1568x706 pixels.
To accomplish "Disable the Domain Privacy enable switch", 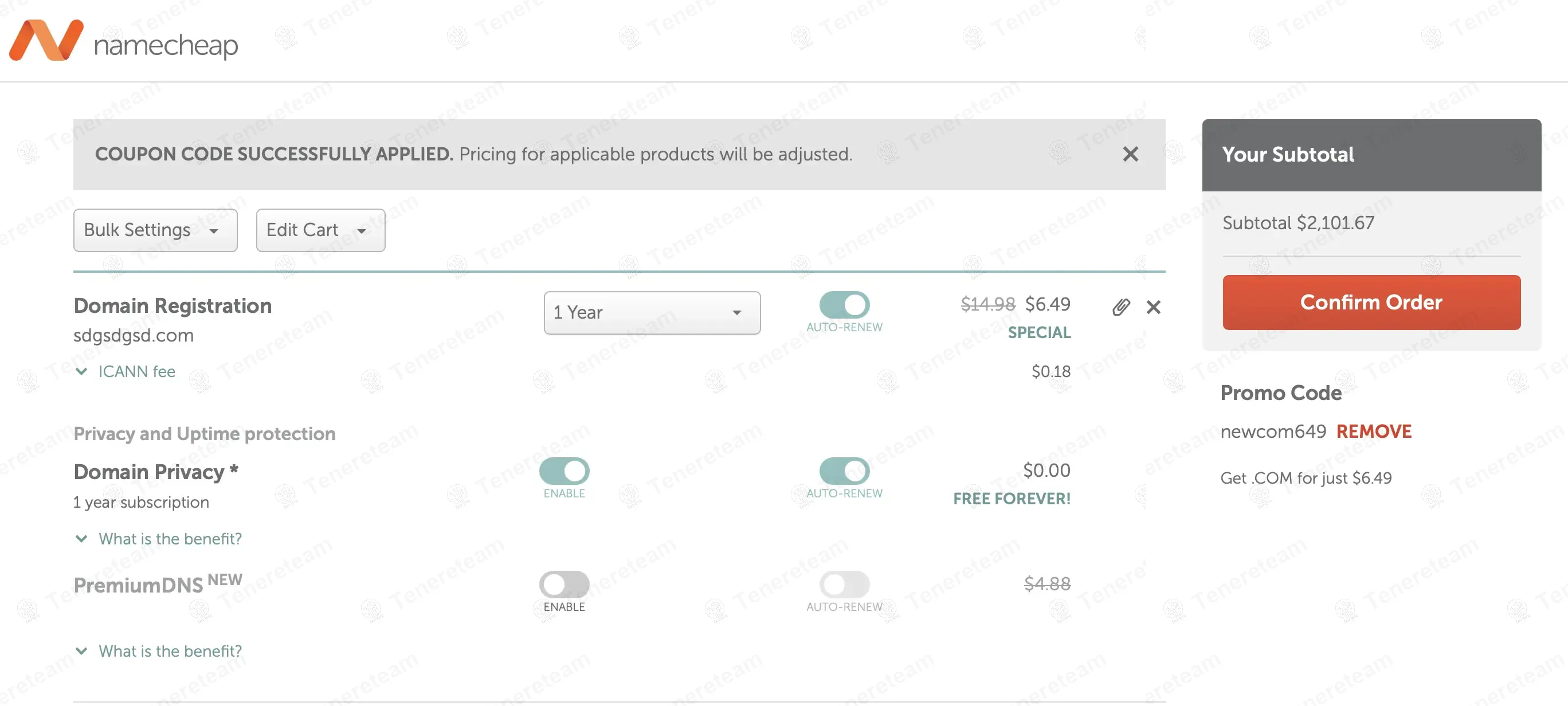I will (564, 471).
